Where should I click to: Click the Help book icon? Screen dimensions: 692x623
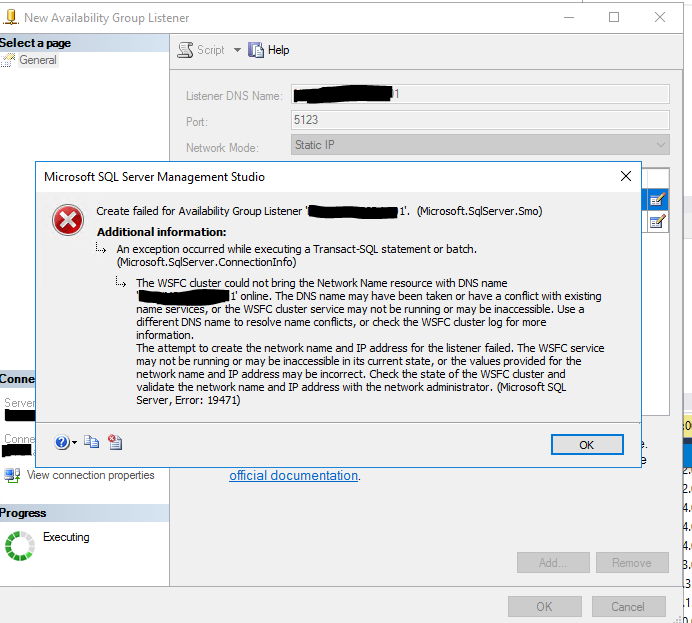[256, 50]
